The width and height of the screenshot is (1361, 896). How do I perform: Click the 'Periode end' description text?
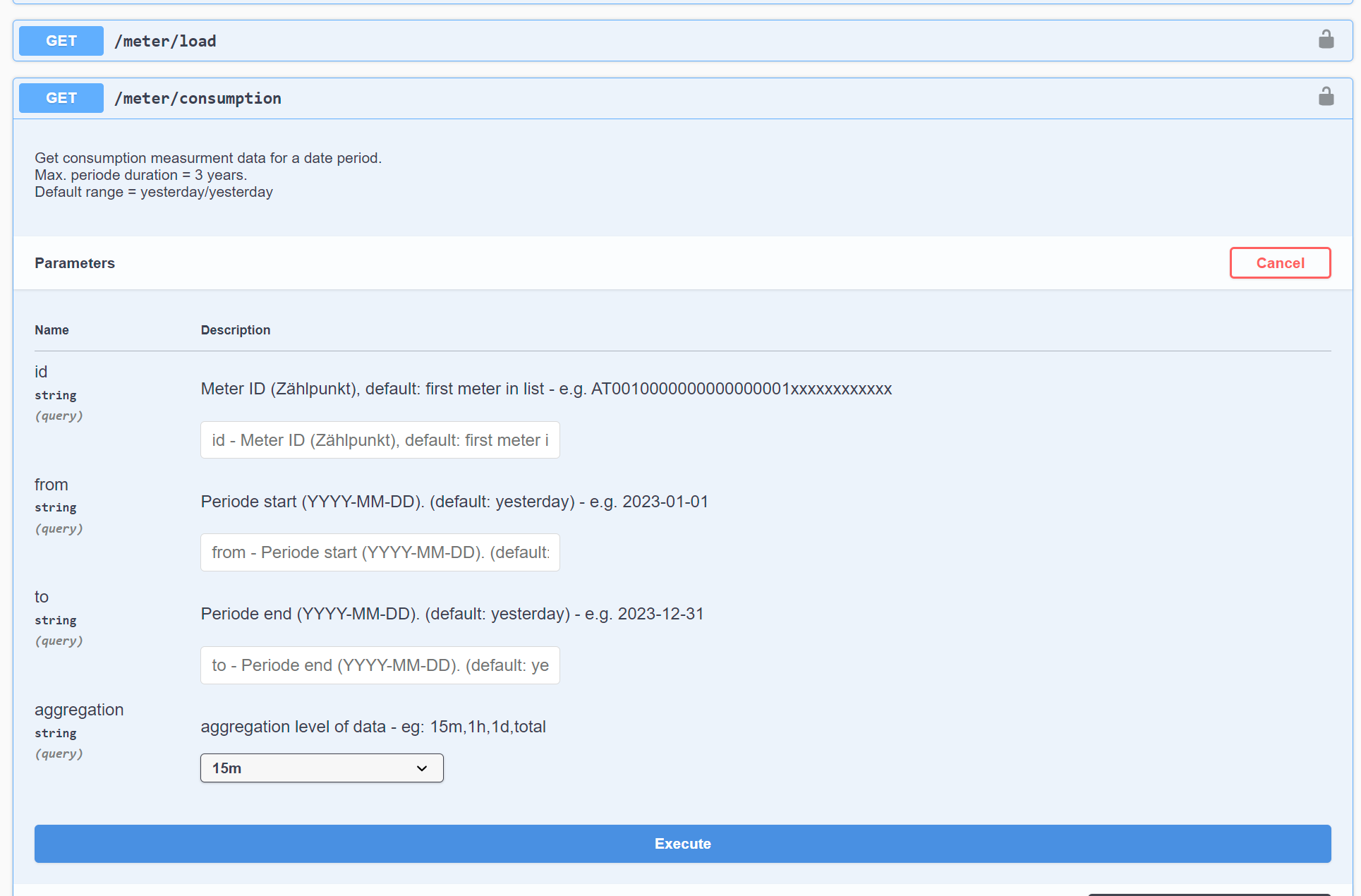pos(452,614)
